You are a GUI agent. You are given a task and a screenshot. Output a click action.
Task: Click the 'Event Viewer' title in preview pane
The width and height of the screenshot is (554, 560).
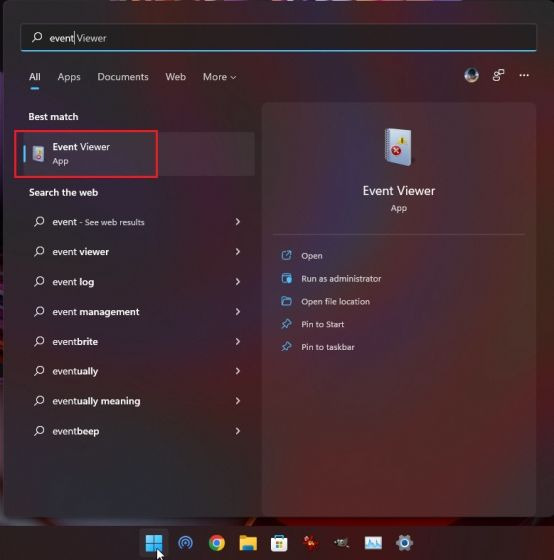coord(399,191)
